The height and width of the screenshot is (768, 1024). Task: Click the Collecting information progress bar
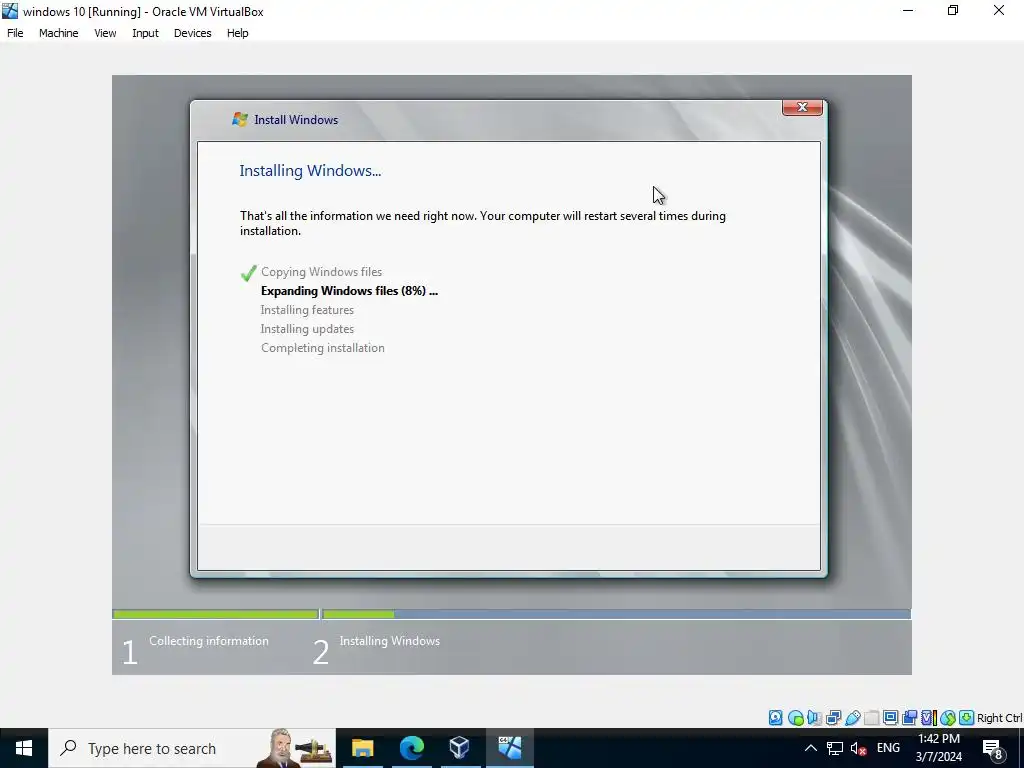click(x=215, y=614)
